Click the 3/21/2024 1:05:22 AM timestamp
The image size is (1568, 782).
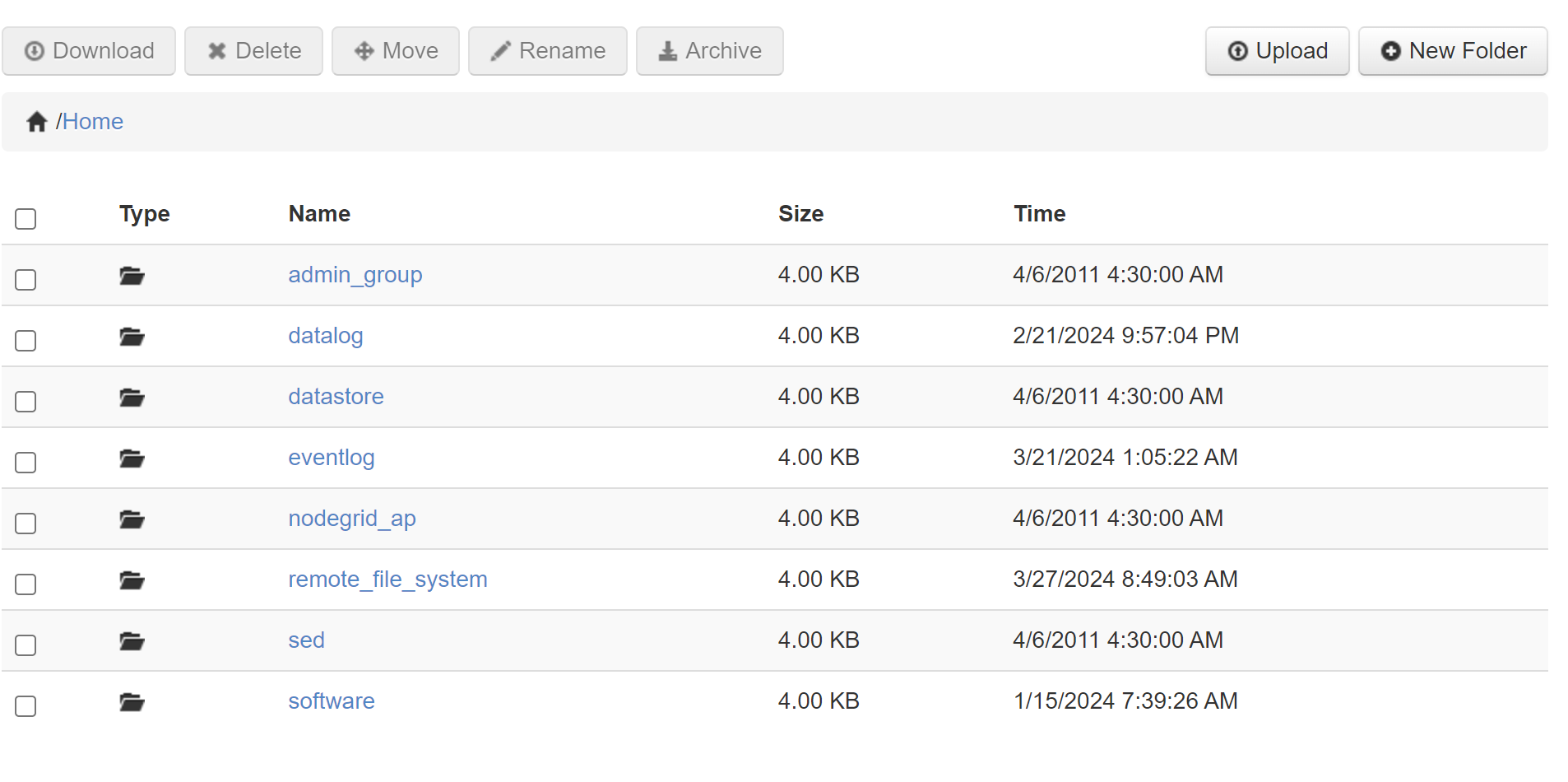[x=1125, y=458]
